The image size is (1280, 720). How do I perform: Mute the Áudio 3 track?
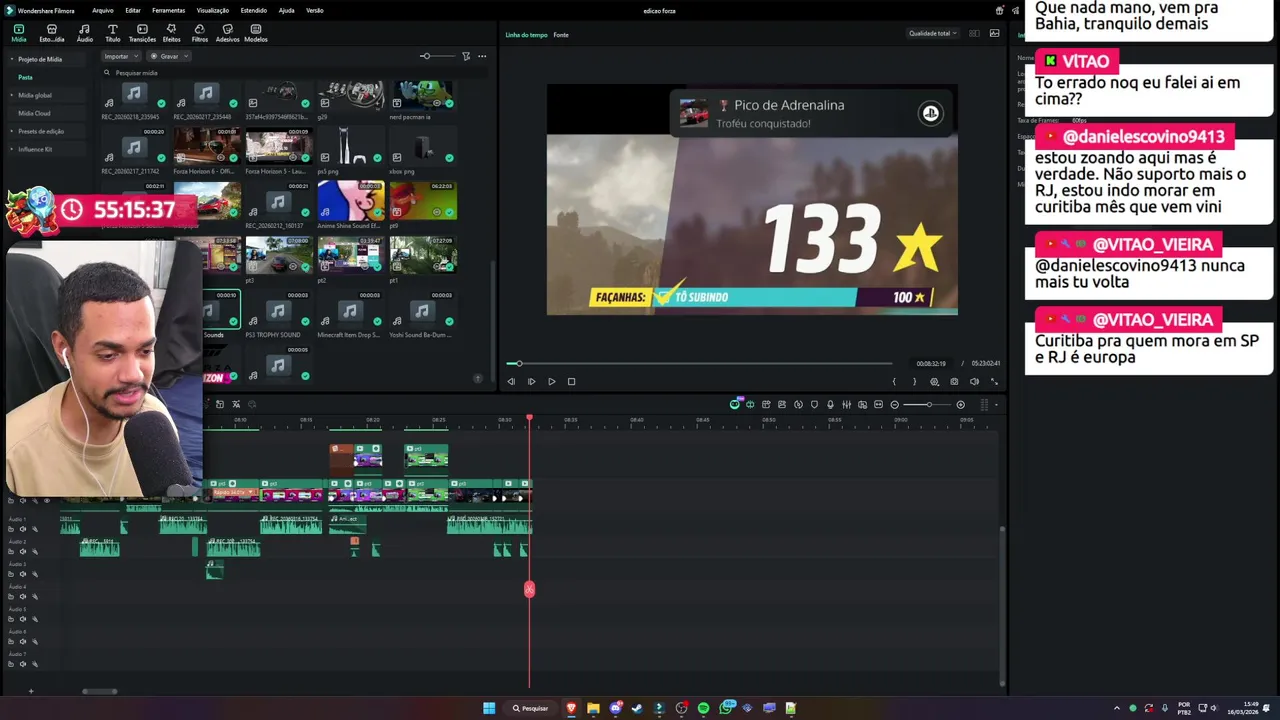click(x=23, y=574)
